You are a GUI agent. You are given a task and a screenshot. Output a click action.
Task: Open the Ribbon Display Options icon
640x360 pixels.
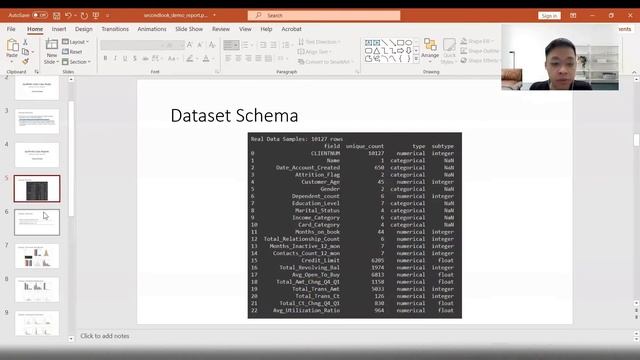[573, 16]
